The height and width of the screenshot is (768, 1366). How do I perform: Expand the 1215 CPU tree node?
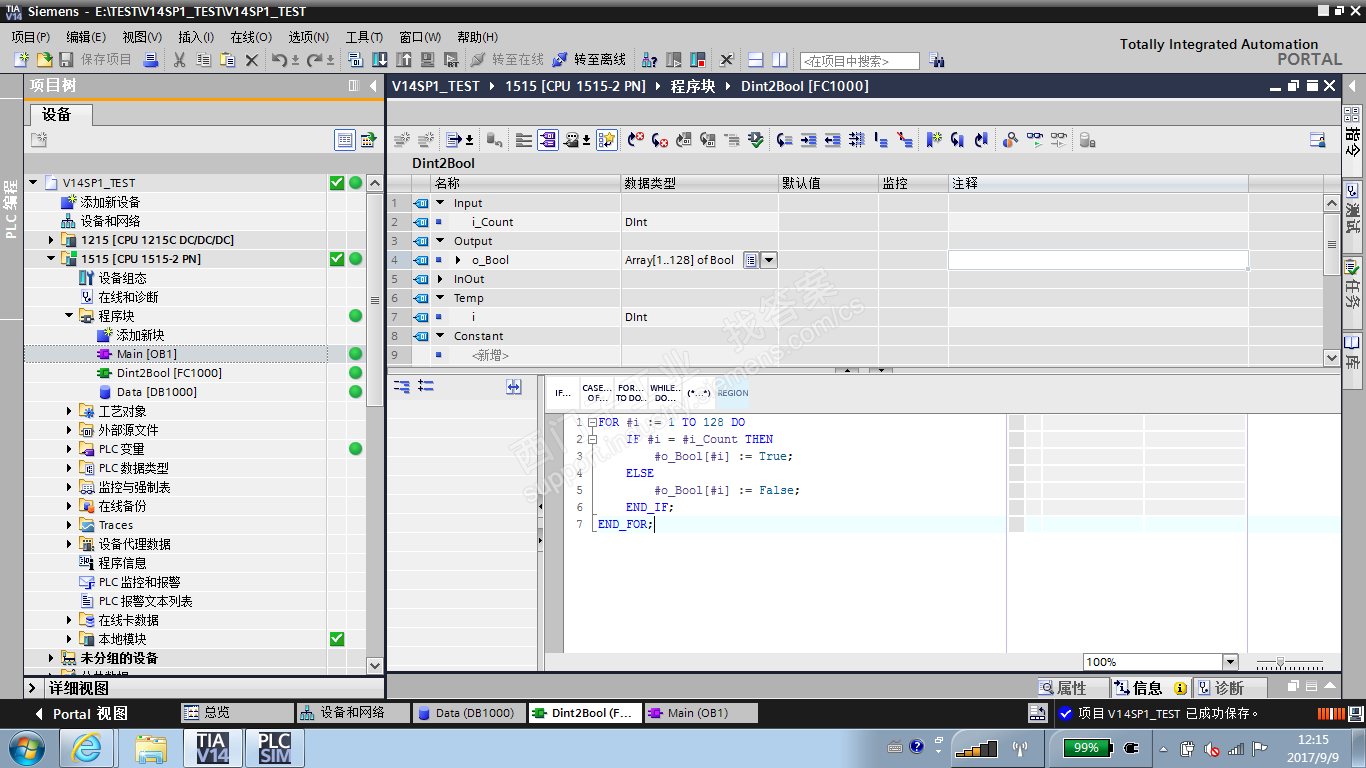pyautogui.click(x=52, y=240)
